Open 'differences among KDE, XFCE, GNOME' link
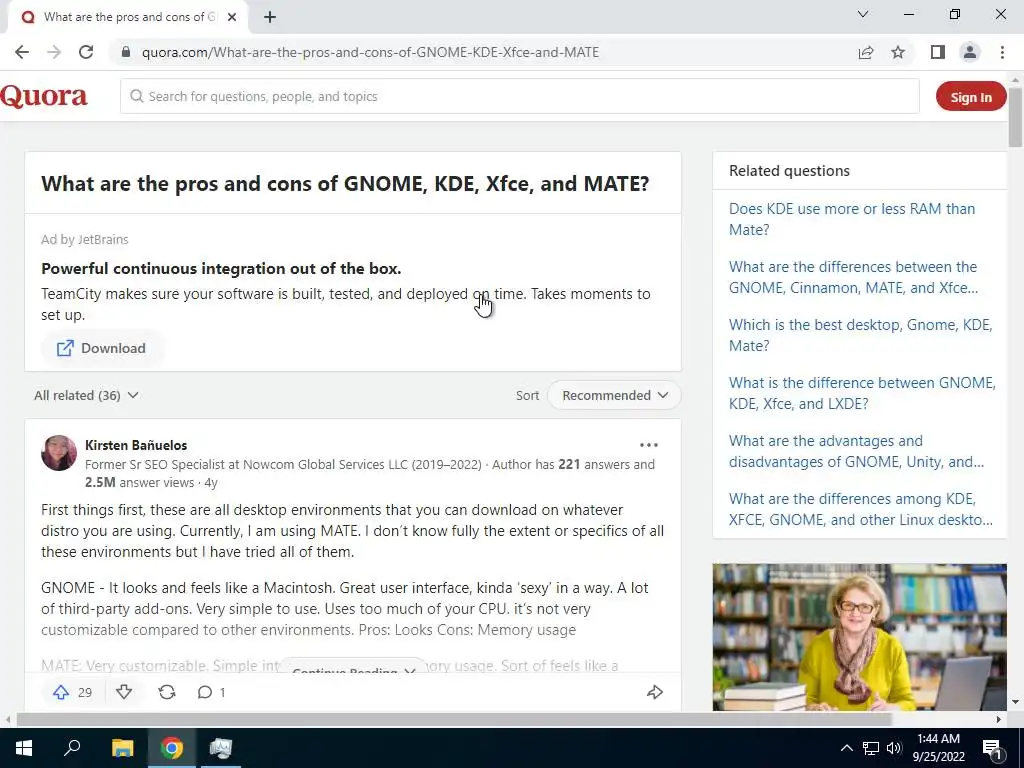Viewport: 1024px width, 768px height. click(861, 509)
